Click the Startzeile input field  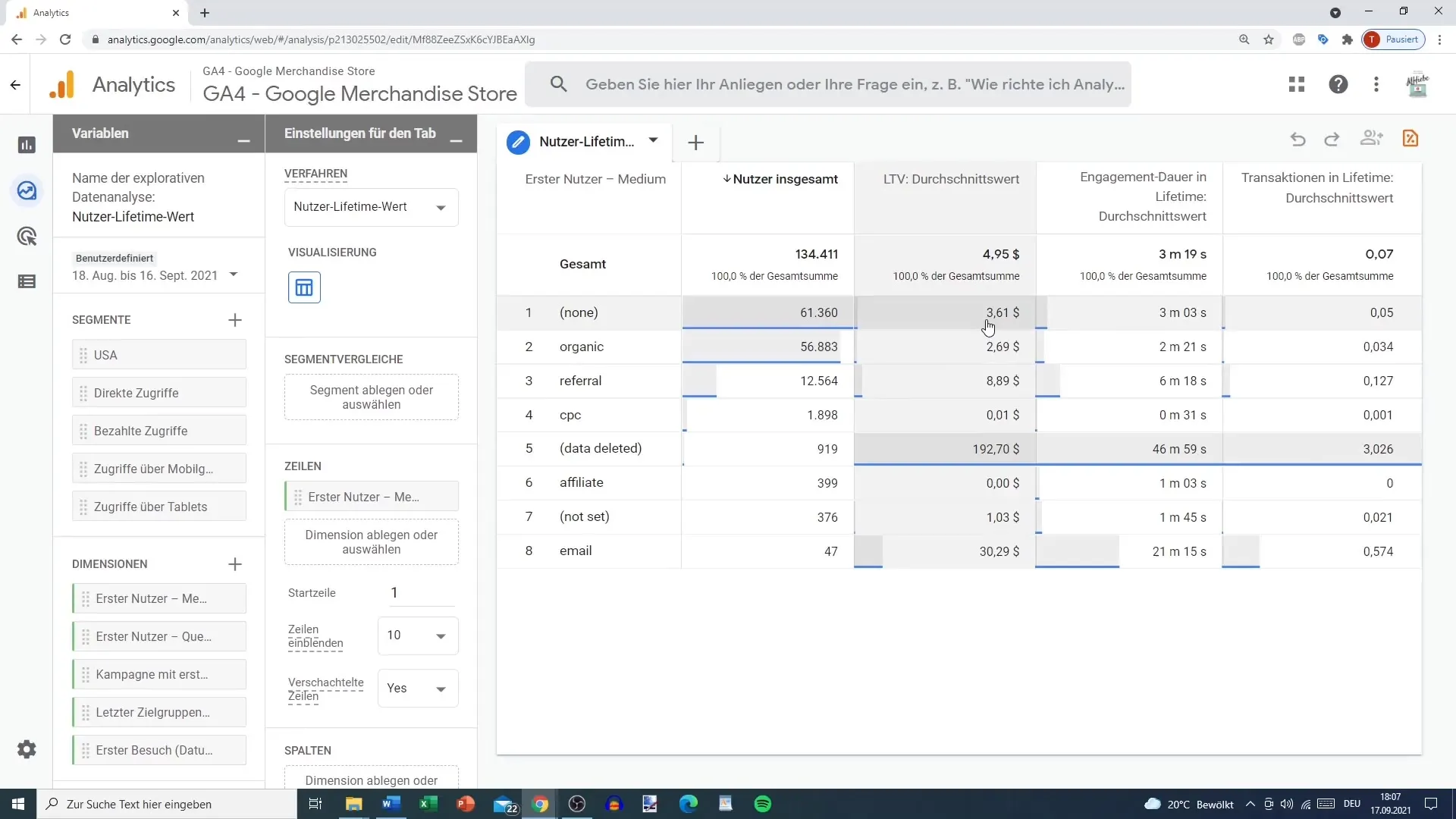pos(421,593)
